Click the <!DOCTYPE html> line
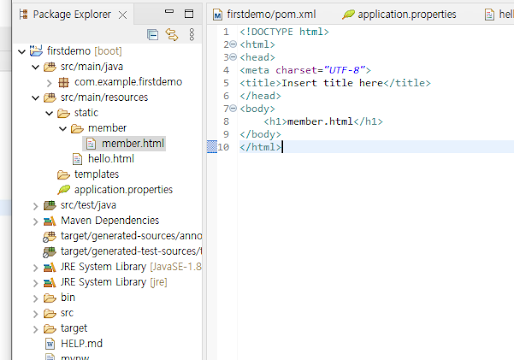Image resolution: width=514 pixels, height=360 pixels. (284, 32)
